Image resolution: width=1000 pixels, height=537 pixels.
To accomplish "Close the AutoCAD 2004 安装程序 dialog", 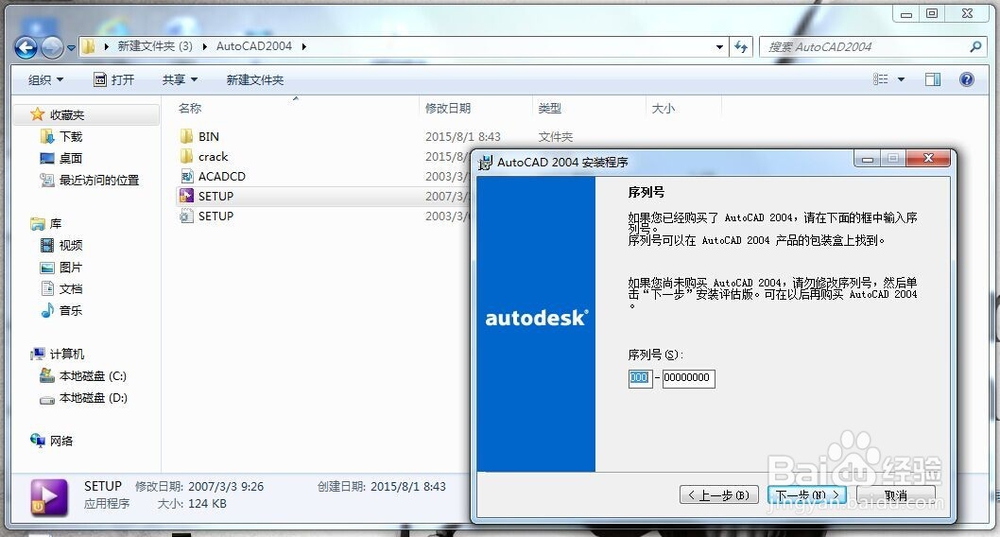I will point(928,158).
